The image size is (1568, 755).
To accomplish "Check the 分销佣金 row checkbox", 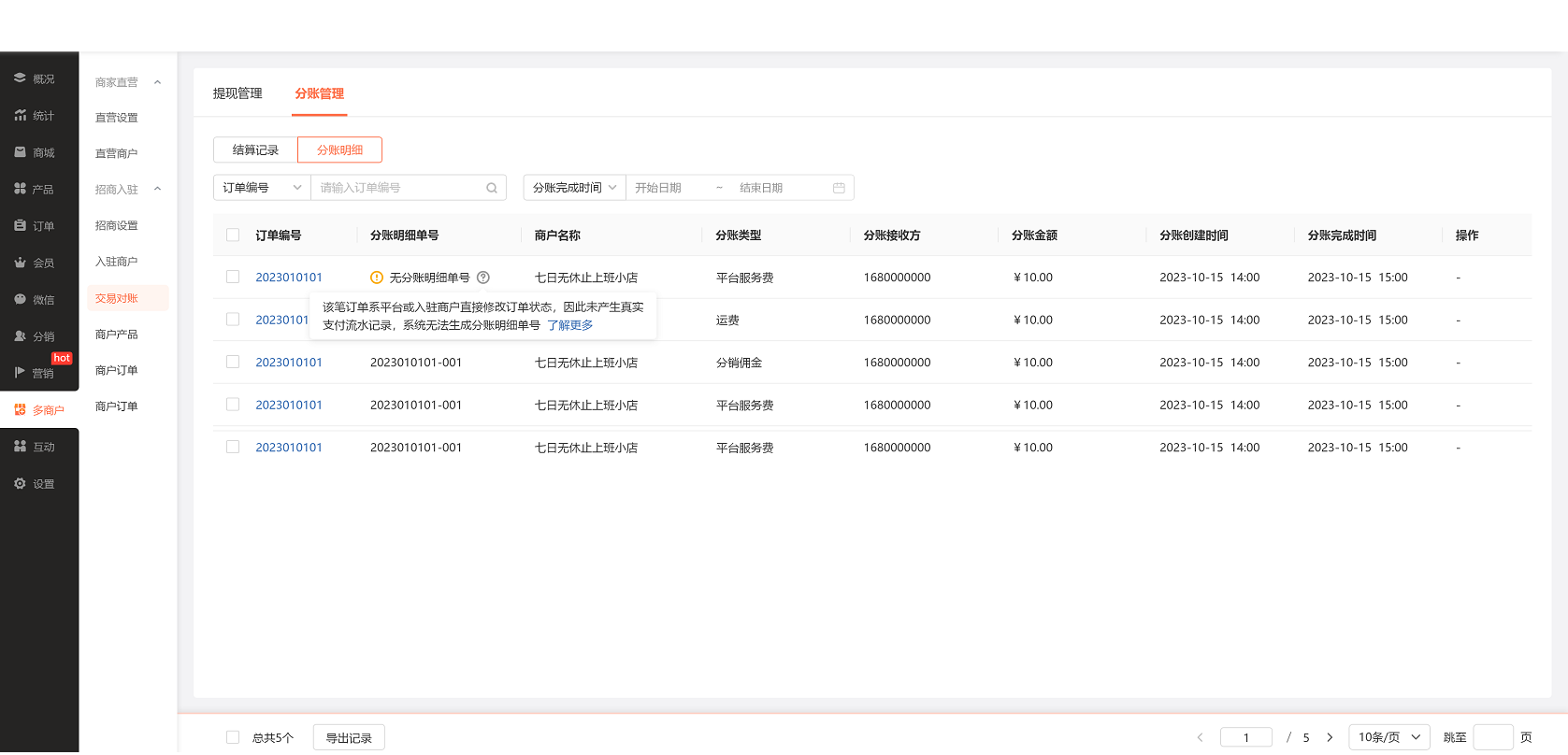I will [233, 362].
